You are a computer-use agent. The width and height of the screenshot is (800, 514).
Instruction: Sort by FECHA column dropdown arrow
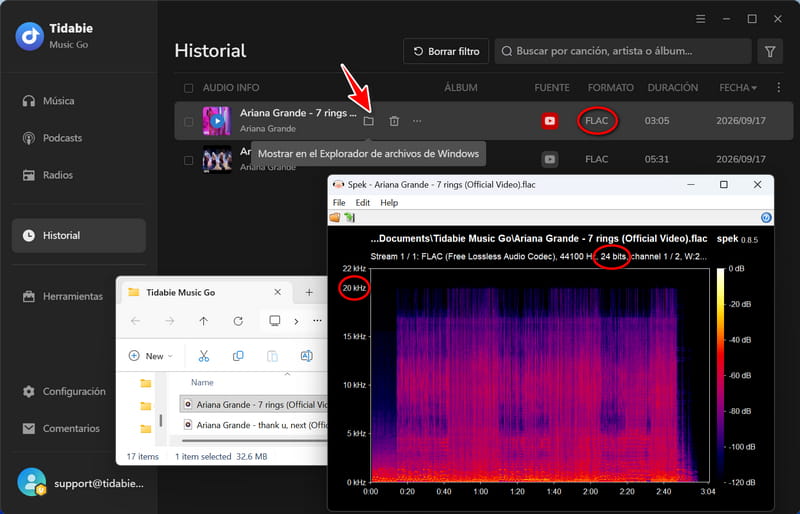[755, 88]
